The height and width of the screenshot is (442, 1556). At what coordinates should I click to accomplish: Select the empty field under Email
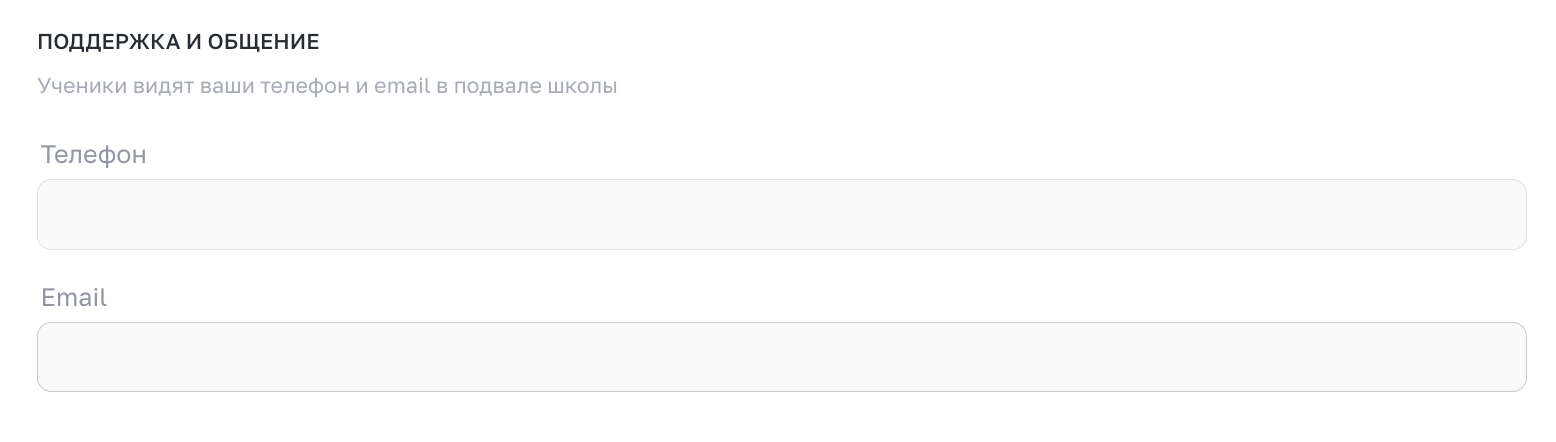coord(781,357)
